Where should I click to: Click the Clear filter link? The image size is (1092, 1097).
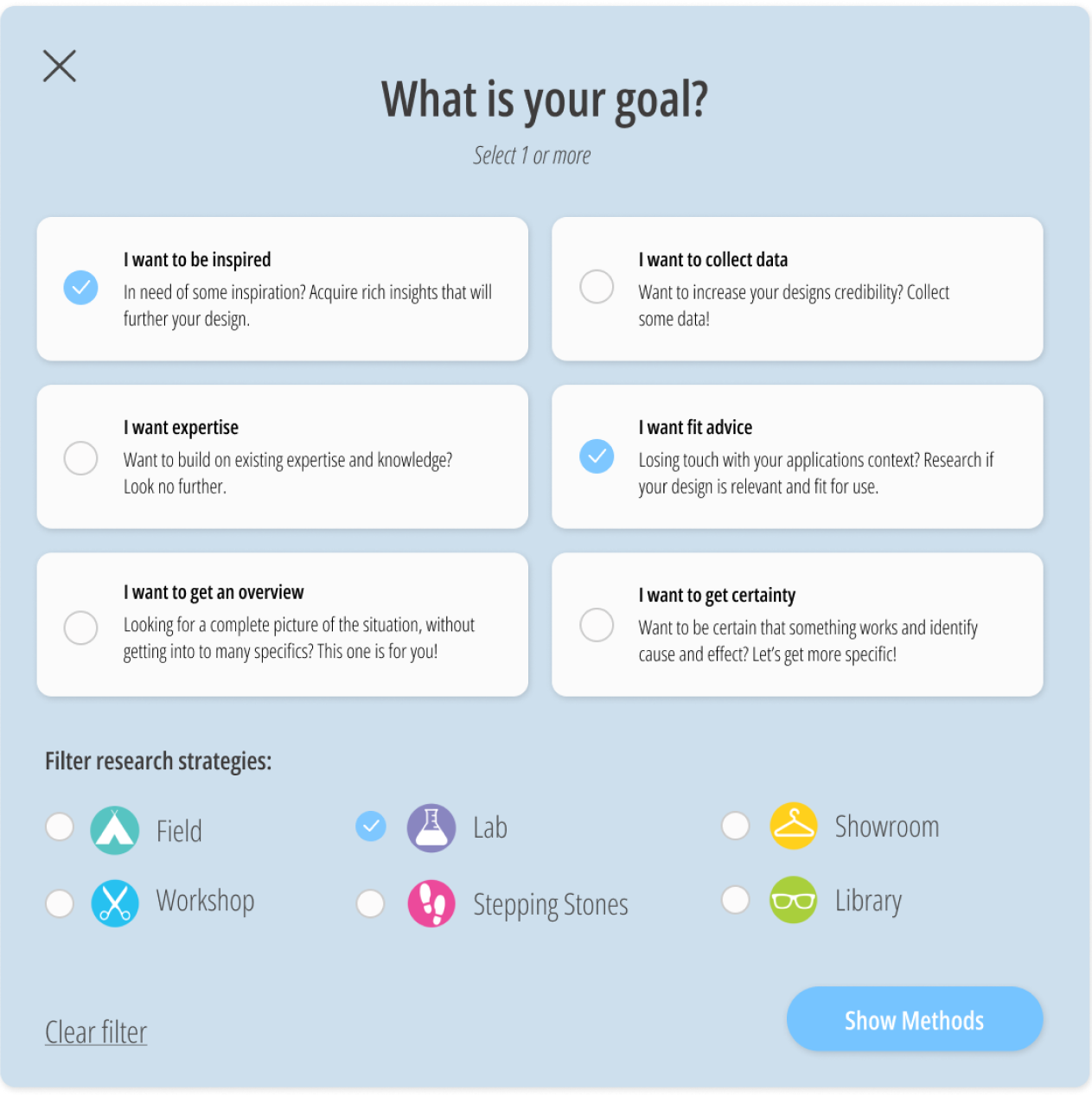[96, 1032]
